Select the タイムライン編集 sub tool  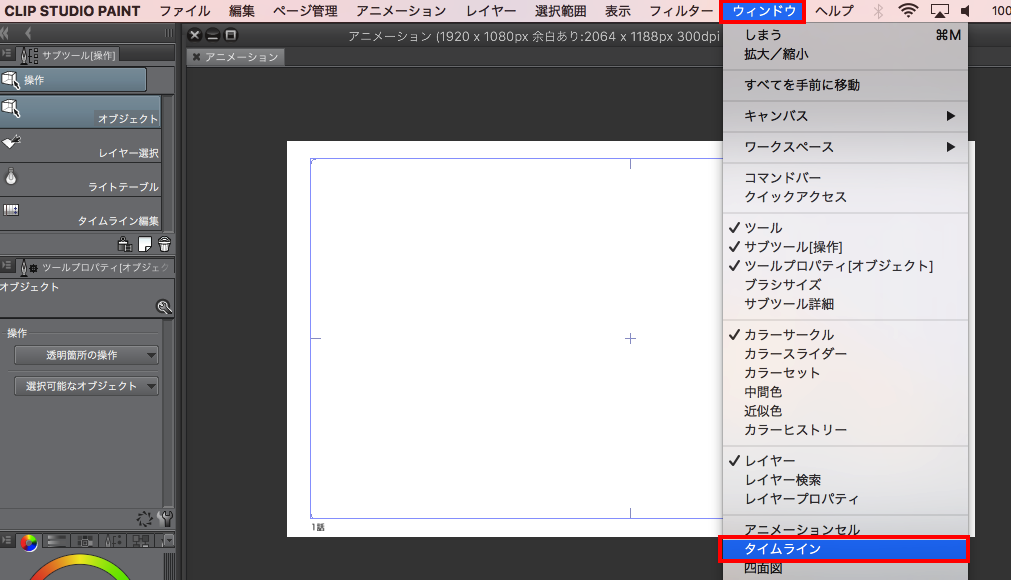(x=81, y=214)
